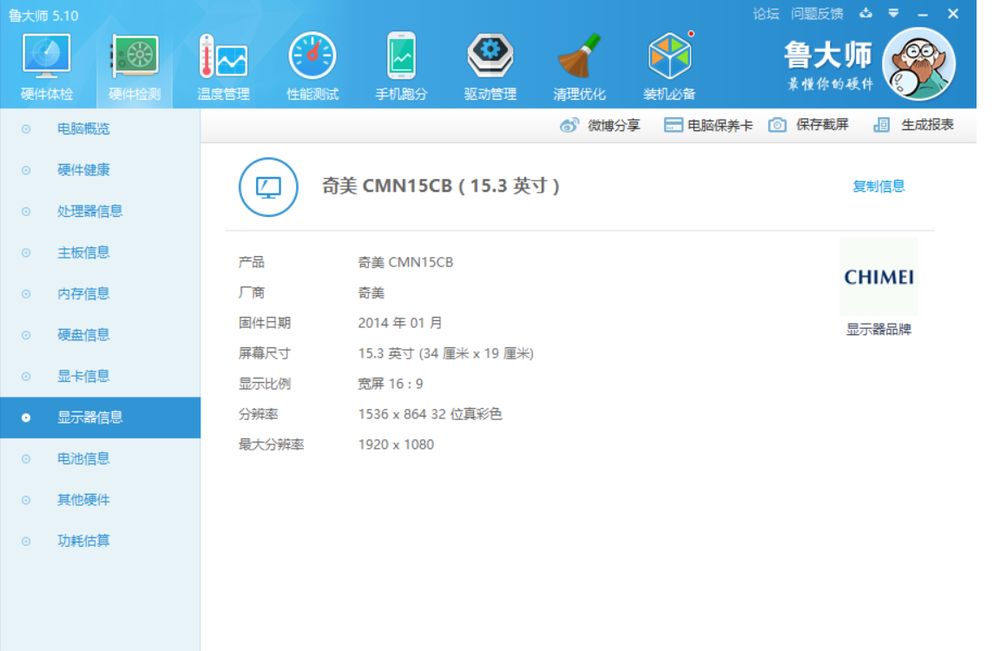Open 装机必备 essential software cube icon
The height and width of the screenshot is (651, 1000).
670,56
